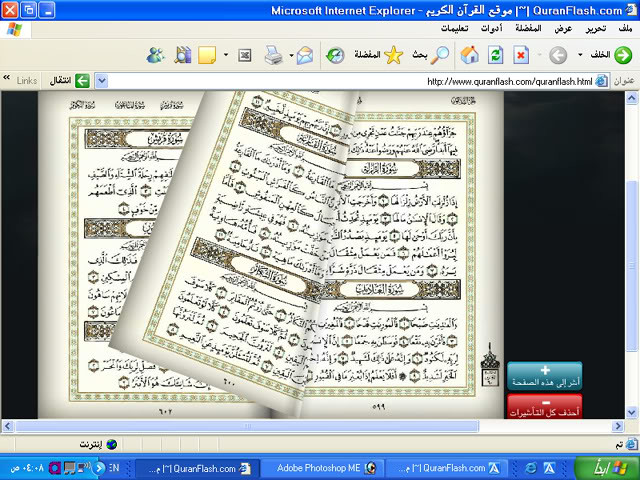The image size is (640, 480).
Task: Open the ابدأ Start button
Action: [x=607, y=468]
